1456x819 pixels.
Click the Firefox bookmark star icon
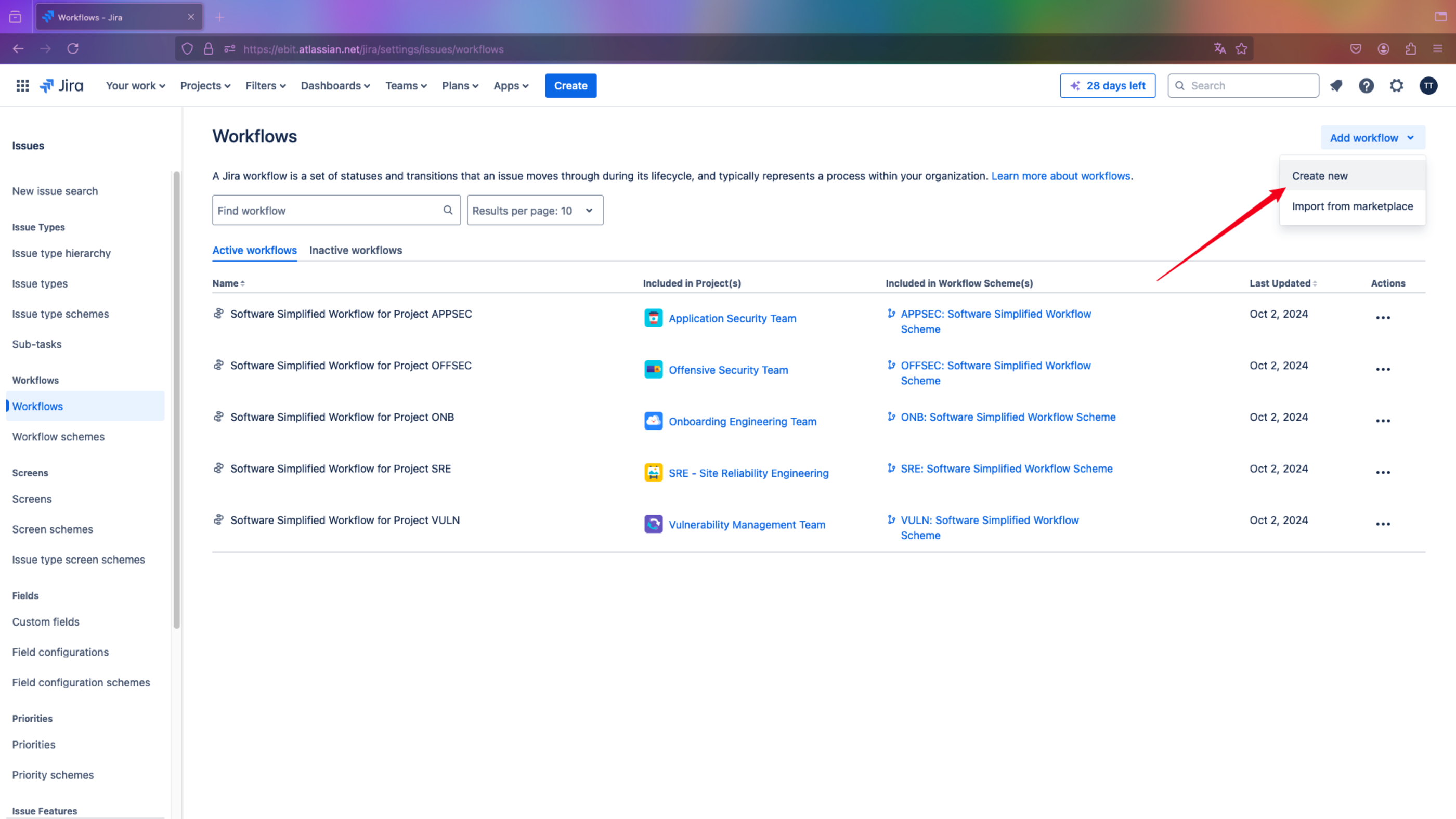[x=1241, y=49]
